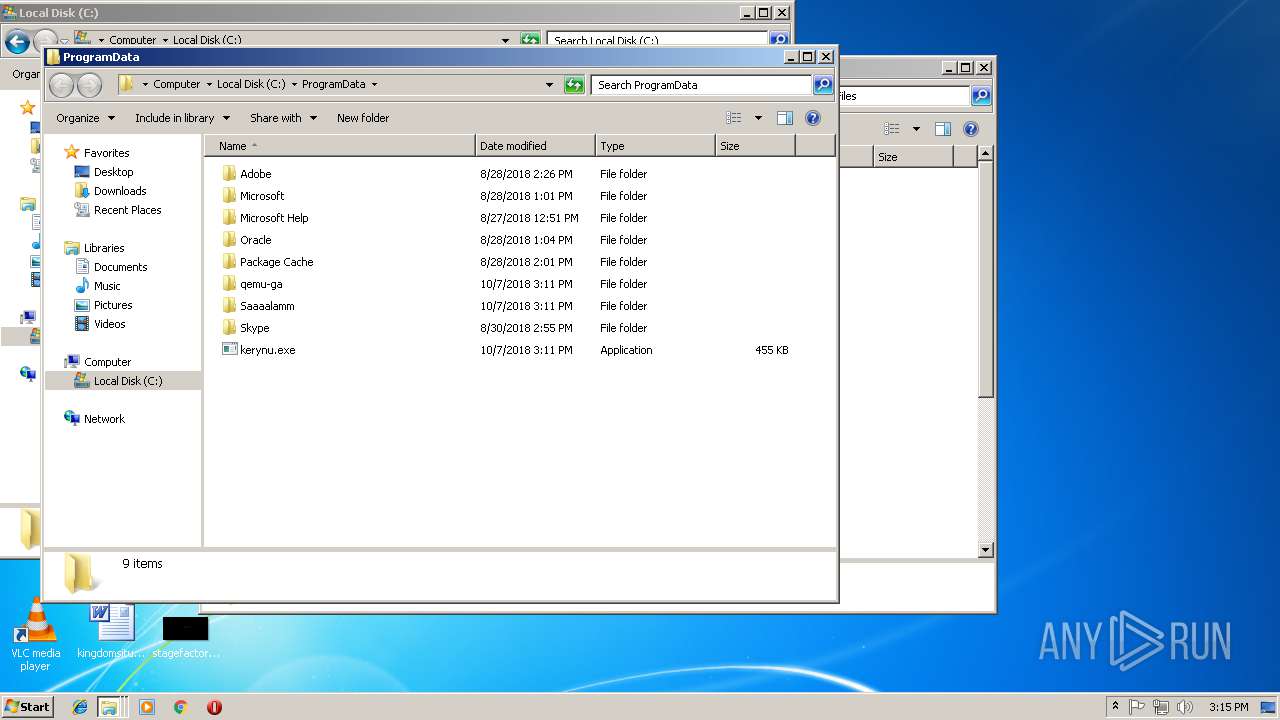1280x720 pixels.
Task: Select the qemu-ga folder icon
Action: click(229, 284)
